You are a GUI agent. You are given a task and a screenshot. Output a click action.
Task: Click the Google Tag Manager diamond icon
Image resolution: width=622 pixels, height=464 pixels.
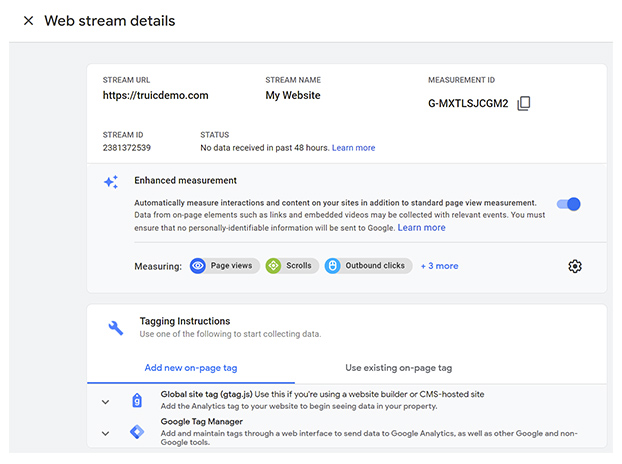137,431
